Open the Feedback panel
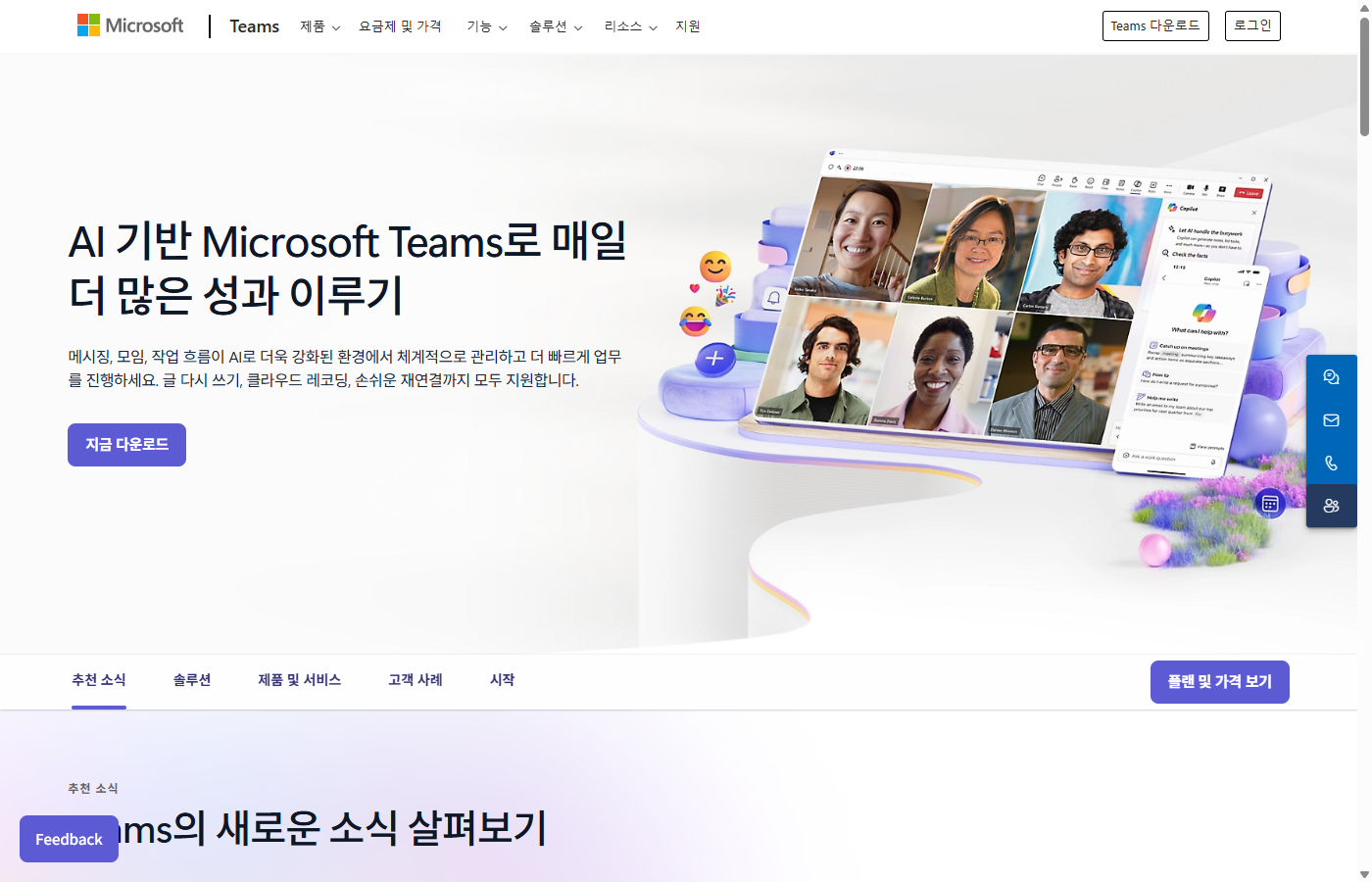 click(68, 839)
